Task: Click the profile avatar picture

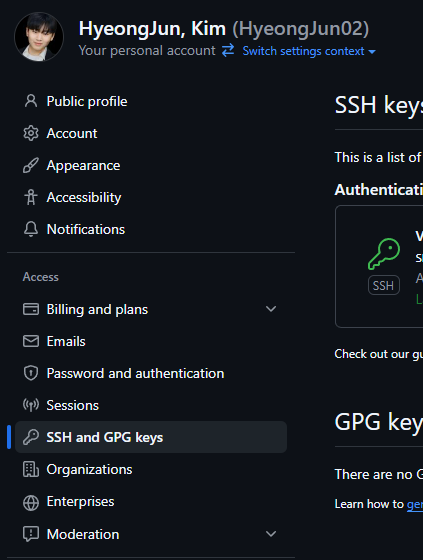Action: coord(39,37)
